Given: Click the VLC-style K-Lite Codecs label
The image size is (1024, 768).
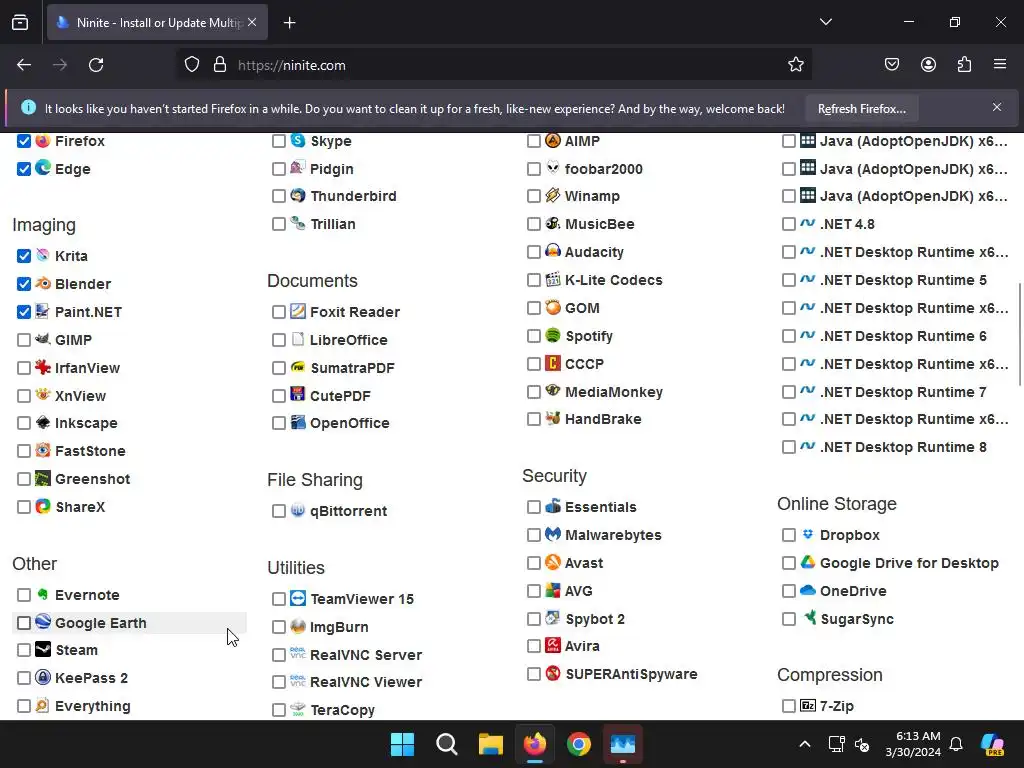Looking at the screenshot, I should 613,280.
